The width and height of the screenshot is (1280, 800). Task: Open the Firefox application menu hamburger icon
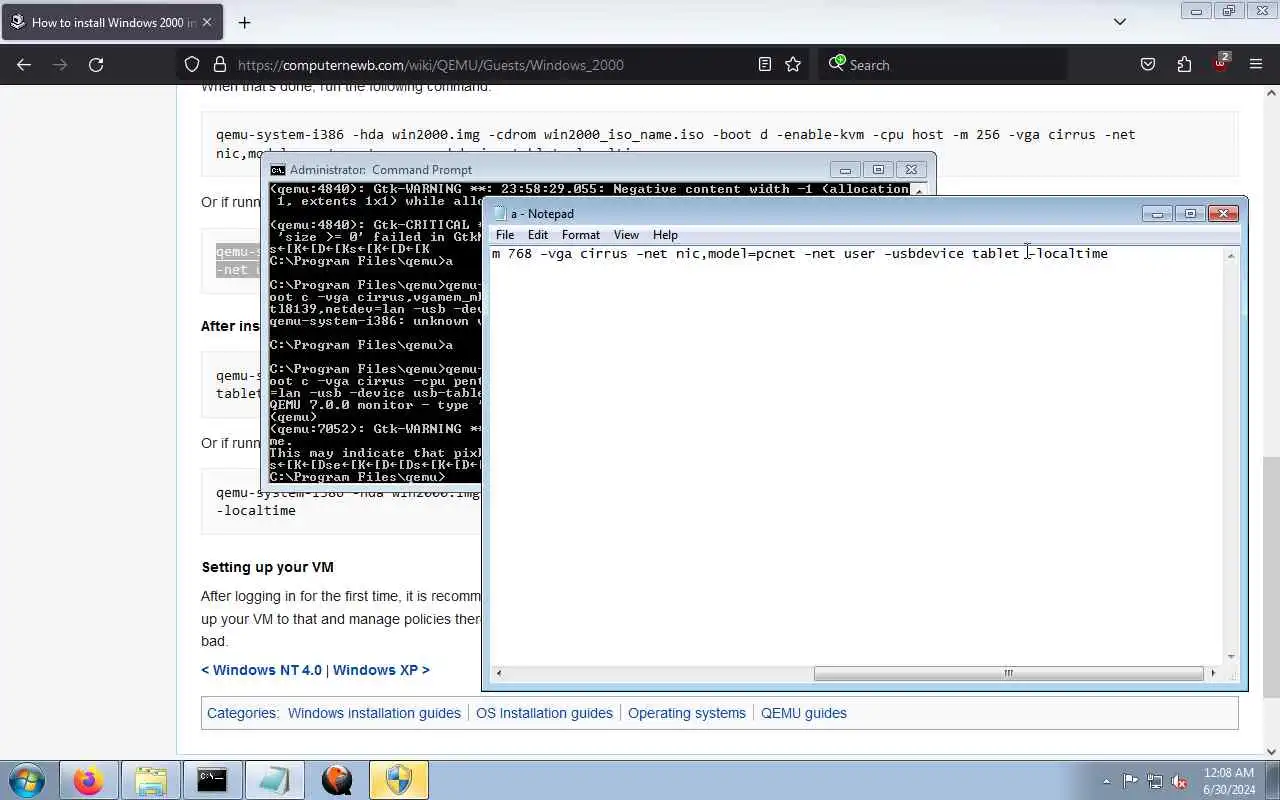1256,64
